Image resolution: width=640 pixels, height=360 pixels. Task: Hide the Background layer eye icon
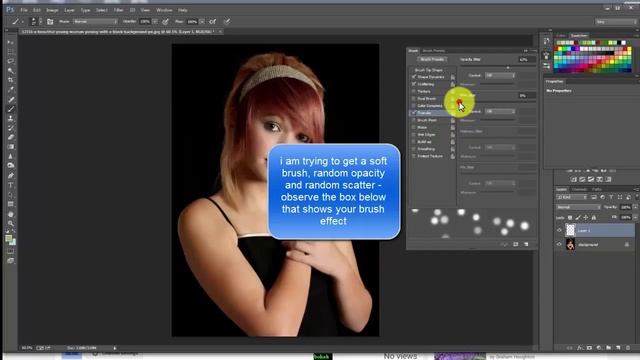pos(559,244)
